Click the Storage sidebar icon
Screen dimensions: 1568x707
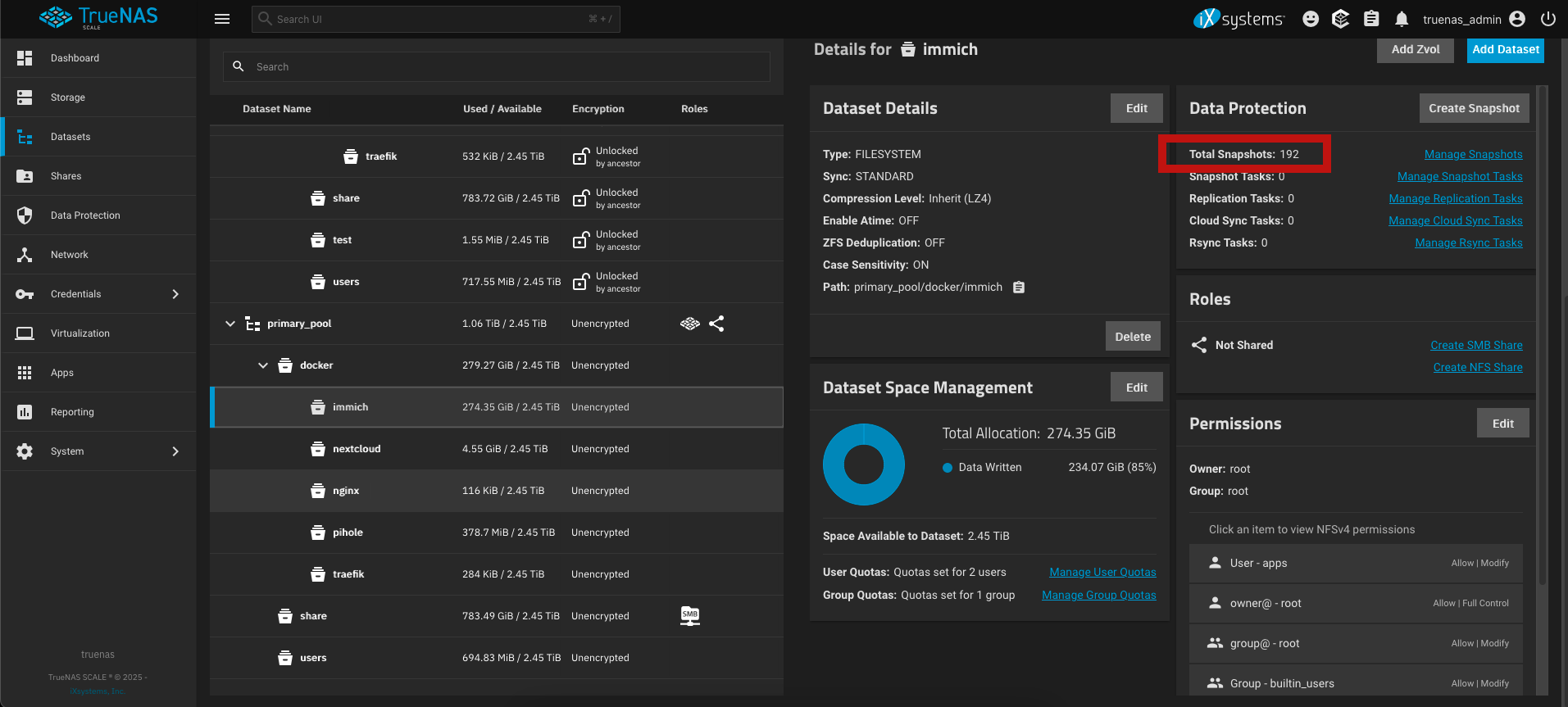[x=25, y=97]
